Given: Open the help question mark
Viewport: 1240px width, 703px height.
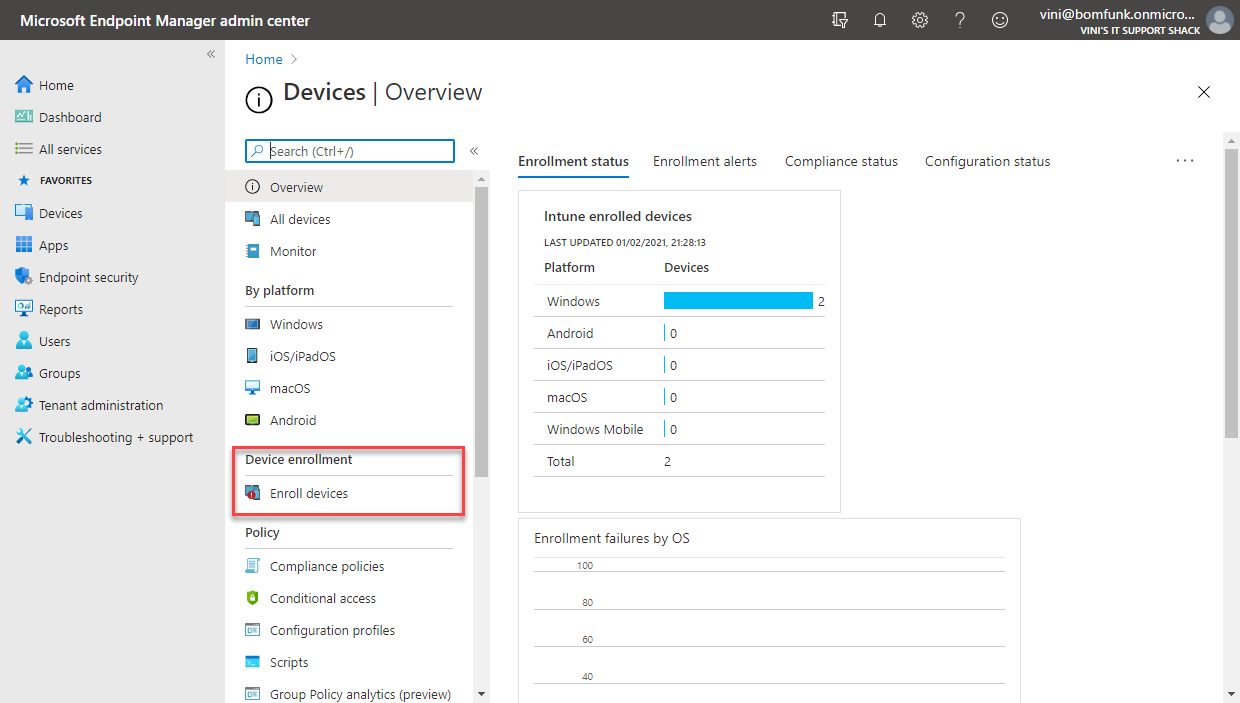Looking at the screenshot, I should [x=960, y=20].
